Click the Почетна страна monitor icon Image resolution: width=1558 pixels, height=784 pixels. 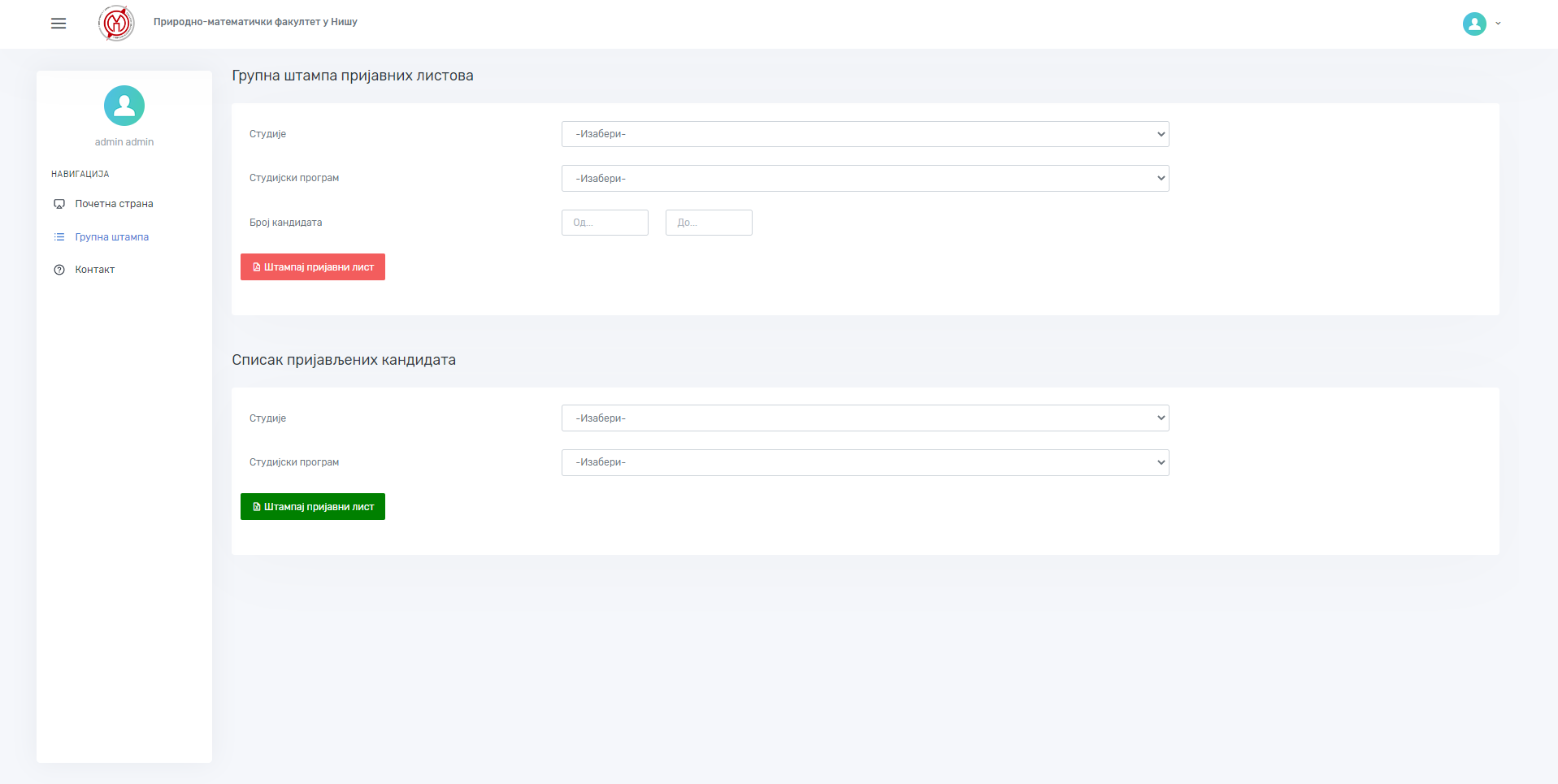click(59, 204)
